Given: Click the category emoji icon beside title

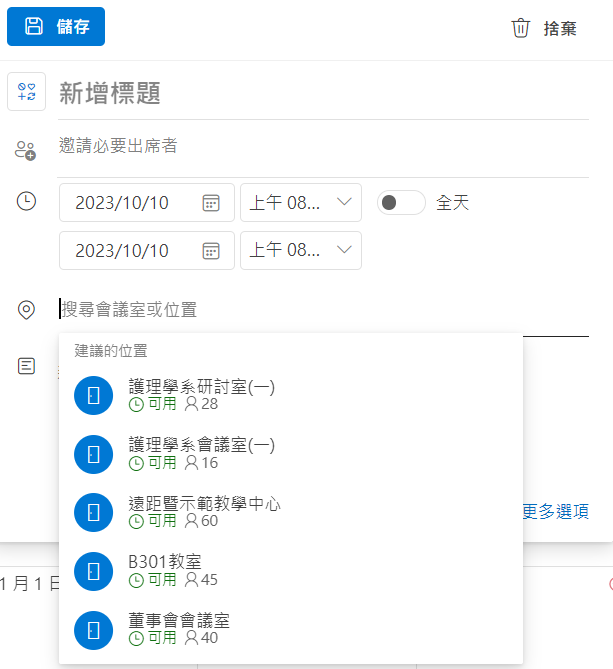Looking at the screenshot, I should (x=26, y=92).
